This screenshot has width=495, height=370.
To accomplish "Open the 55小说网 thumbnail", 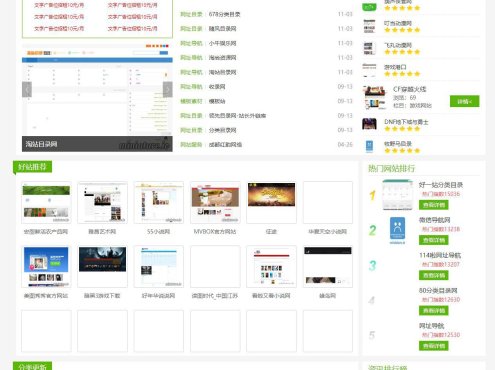I will (159, 203).
